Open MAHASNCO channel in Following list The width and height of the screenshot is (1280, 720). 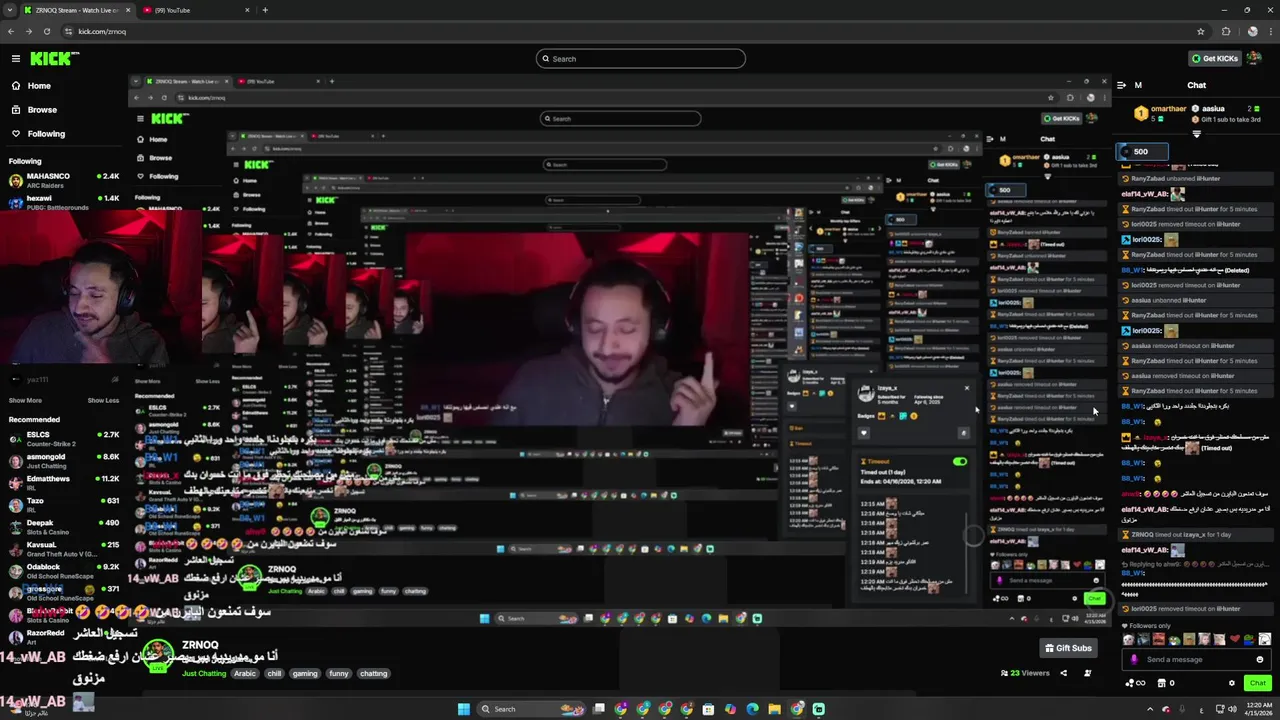pos(64,180)
